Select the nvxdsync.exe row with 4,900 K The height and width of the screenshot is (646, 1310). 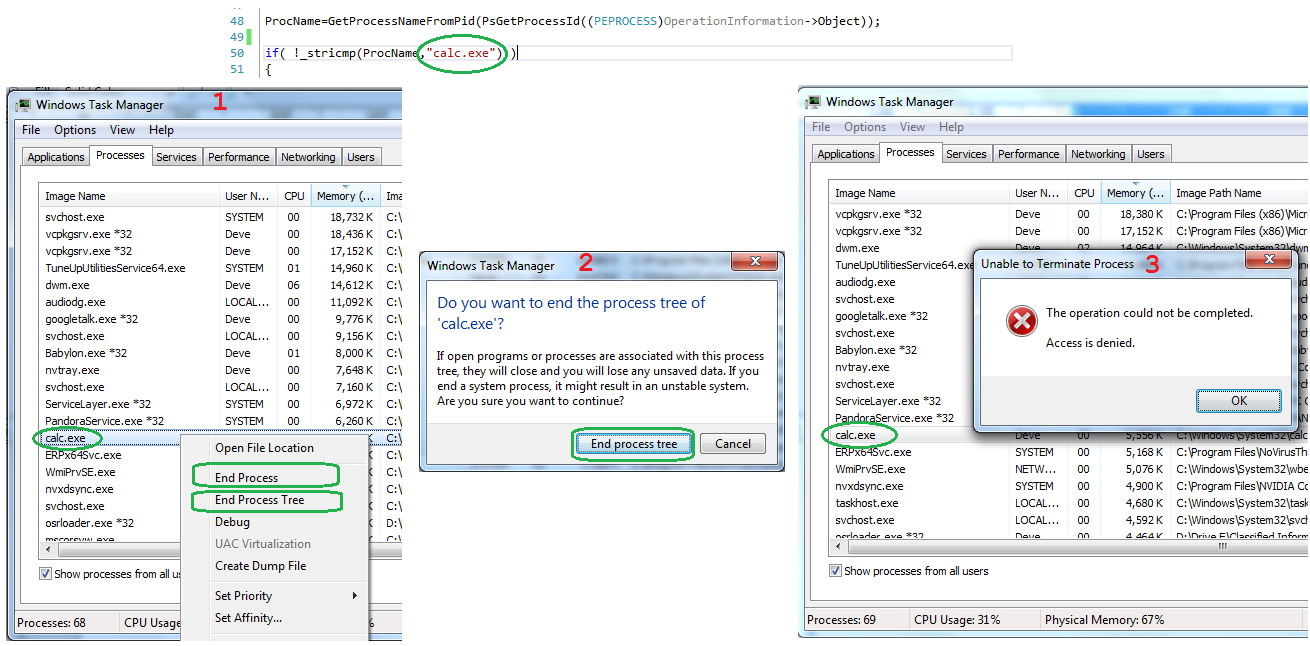pos(1069,486)
